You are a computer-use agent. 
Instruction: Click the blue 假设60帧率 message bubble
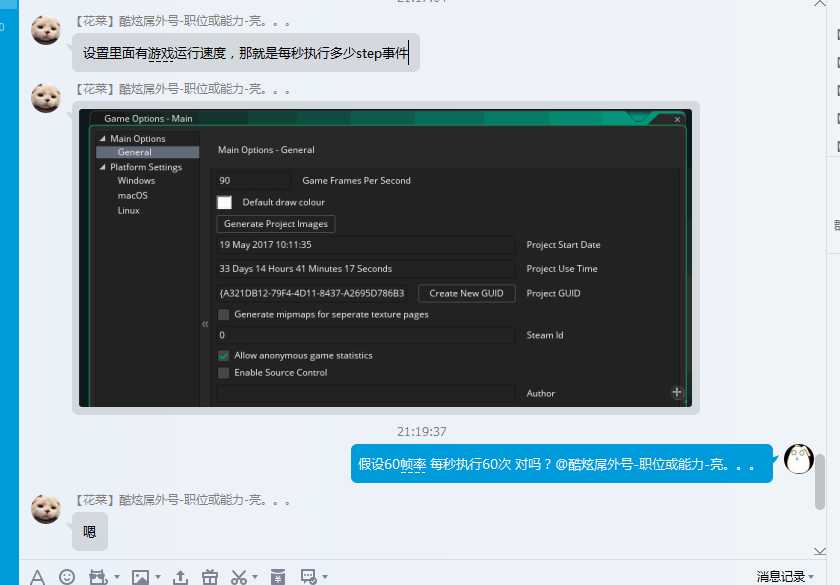click(x=562, y=464)
